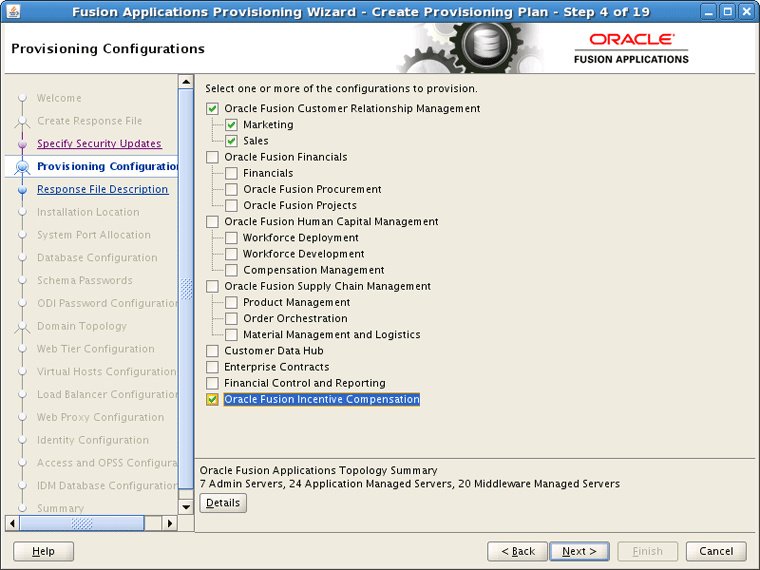
Task: Click the Create Response File step label
Action: tap(90, 121)
